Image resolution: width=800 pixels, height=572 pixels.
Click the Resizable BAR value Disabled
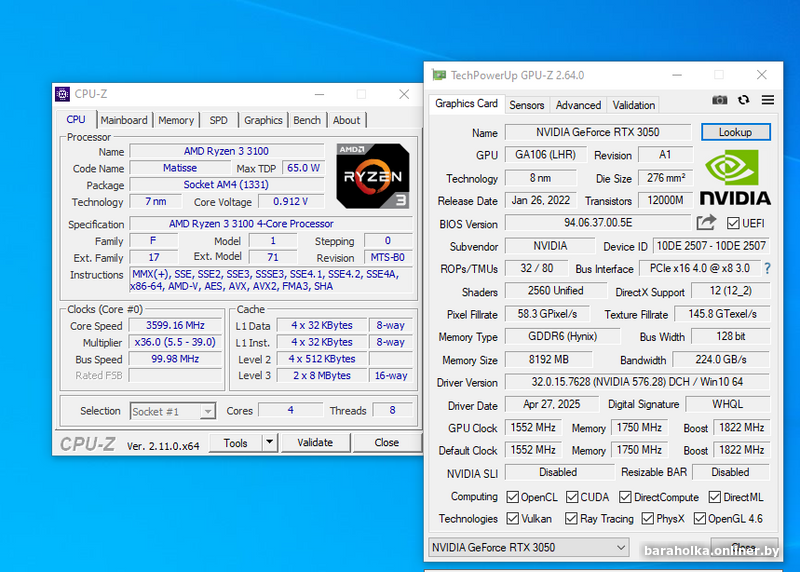[x=730, y=472]
